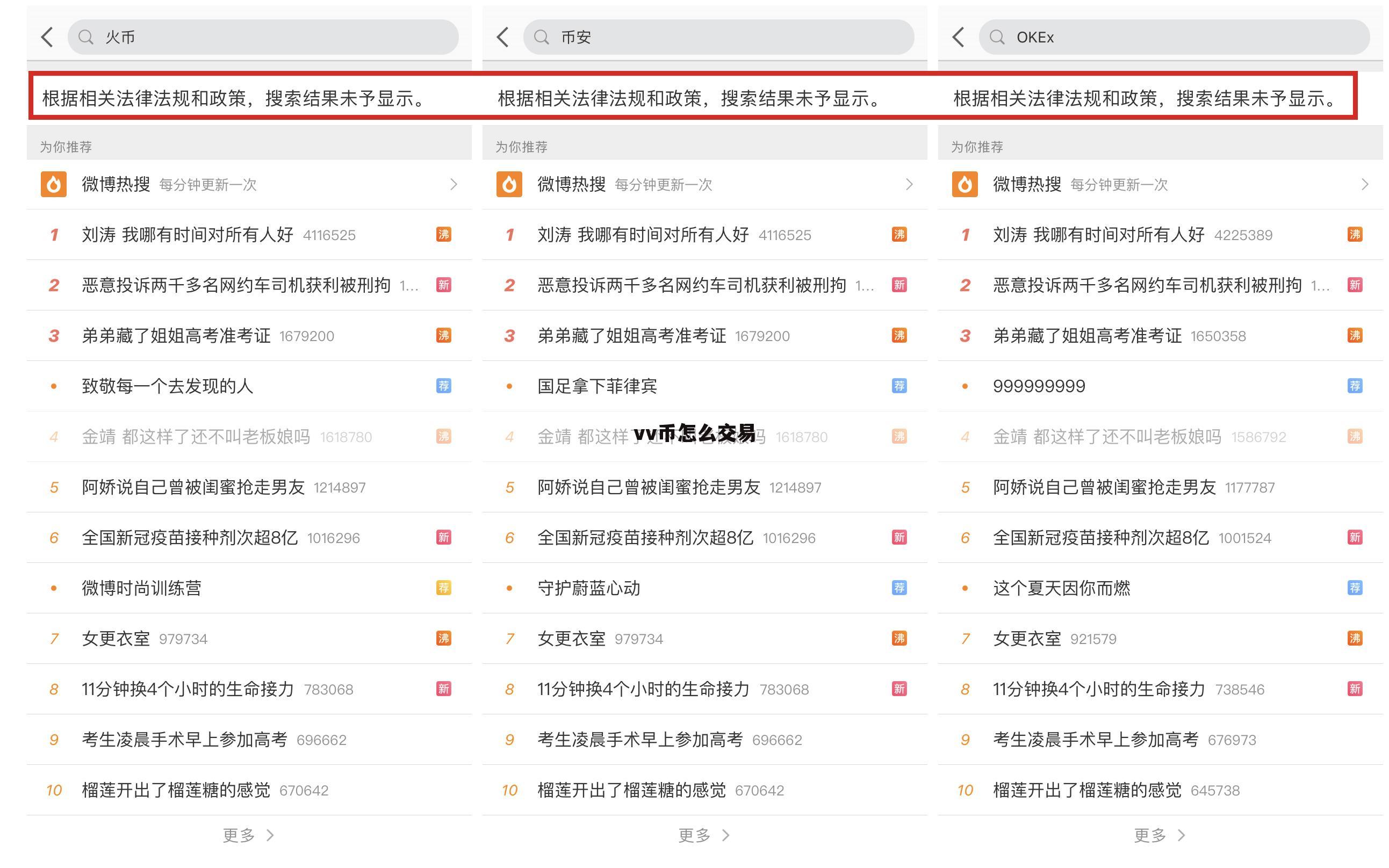The height and width of the screenshot is (868, 1389).
Task: Open 弟弟藏了姐姐高考准考证 in 火币 panel
Action: pyautogui.click(x=176, y=336)
